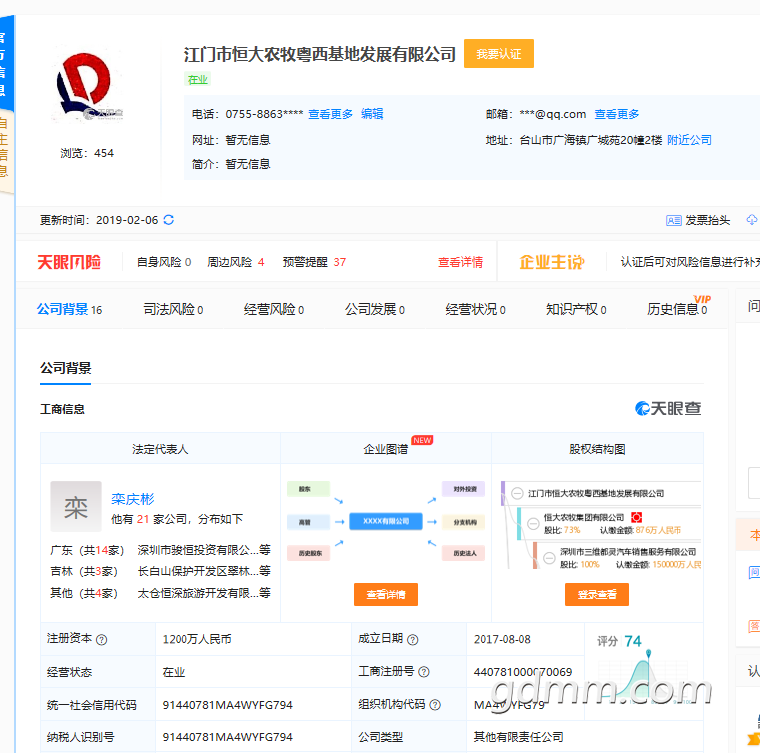The image size is (760, 753).
Task: Switch to the 经营风险 tab
Action: [274, 309]
